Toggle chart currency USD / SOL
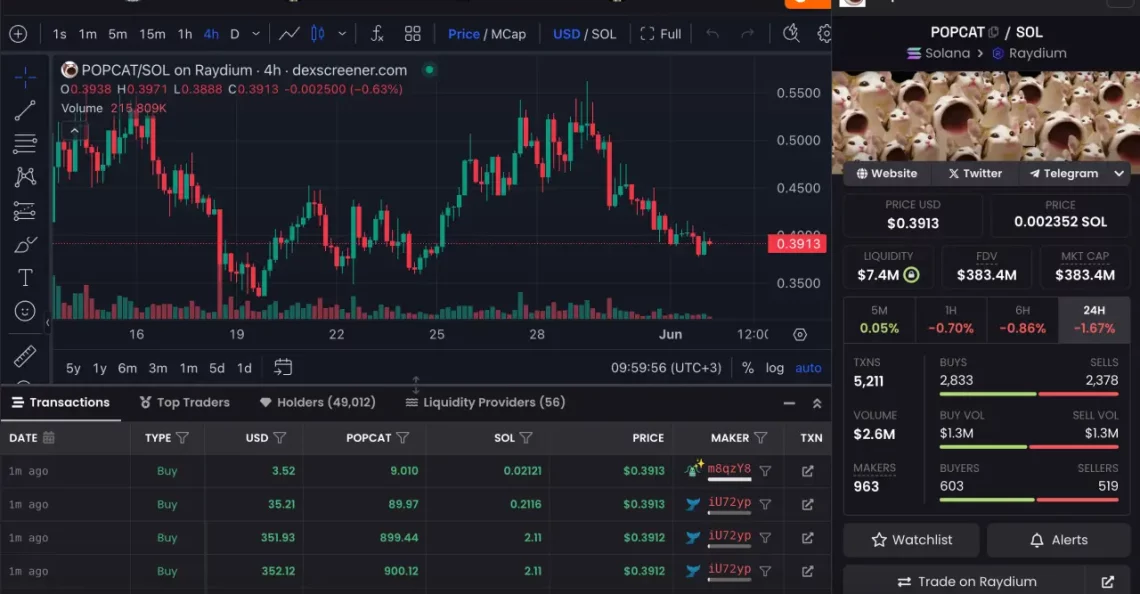Screen dimensions: 1140x594 584,34
